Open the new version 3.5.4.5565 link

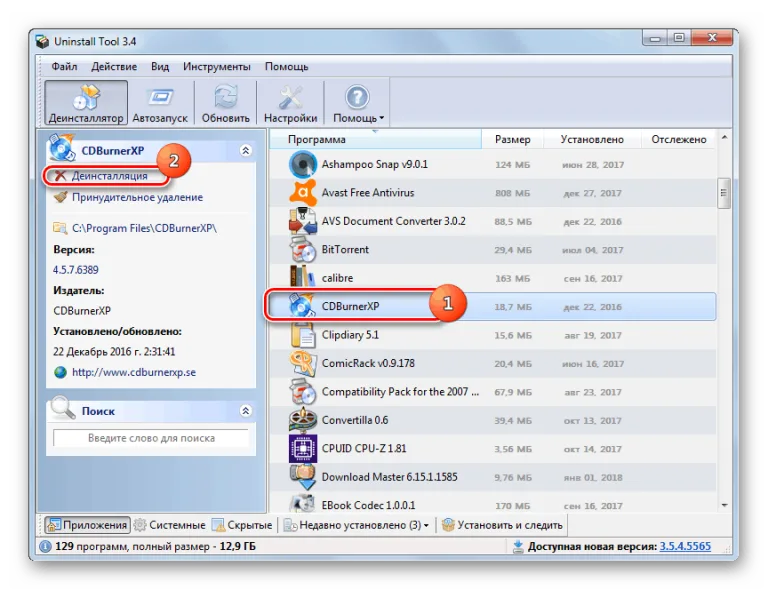point(685,546)
